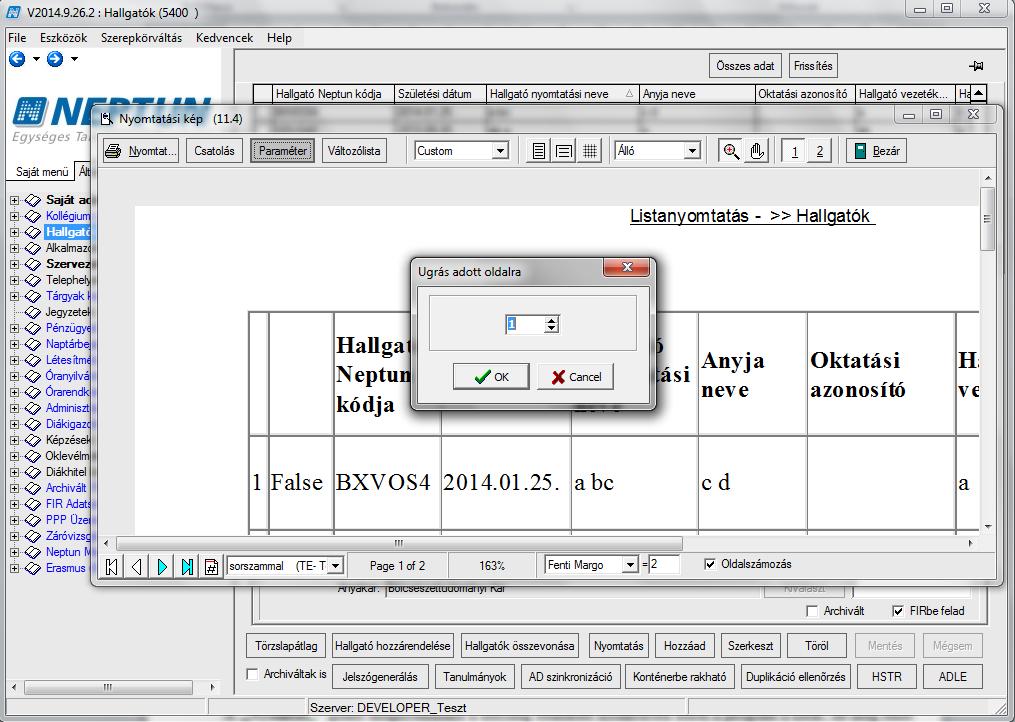
Task: Open the Back arrow history dropdown
Action: 36,59
